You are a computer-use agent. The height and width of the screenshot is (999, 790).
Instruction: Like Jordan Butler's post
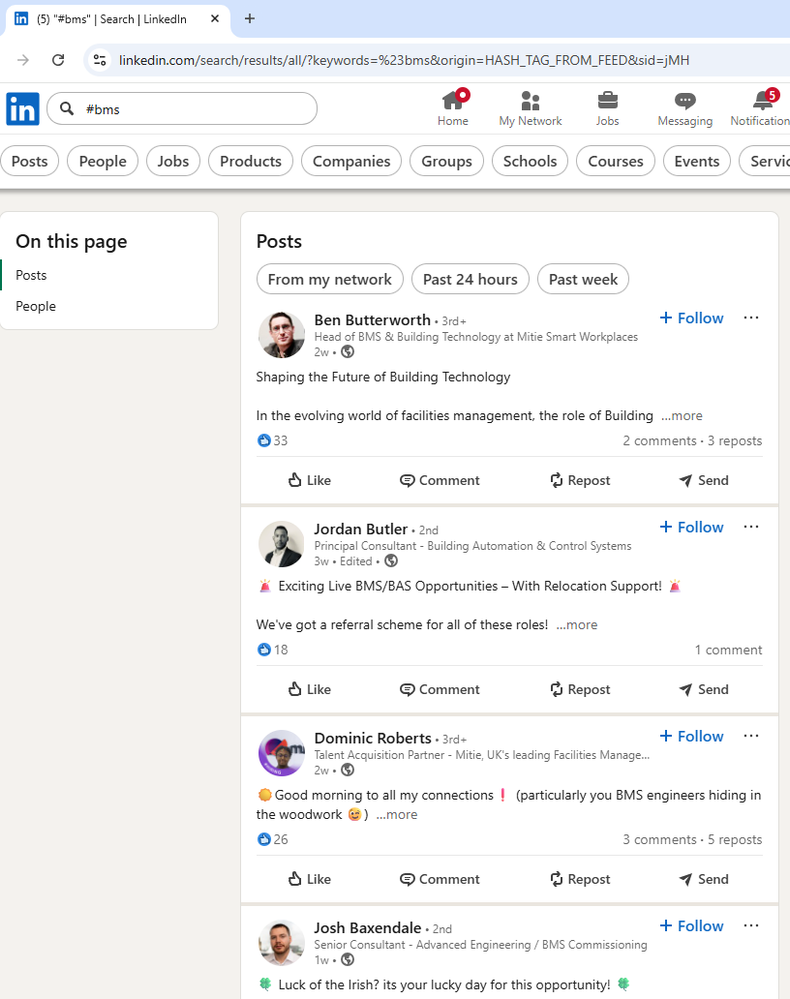pyautogui.click(x=309, y=689)
